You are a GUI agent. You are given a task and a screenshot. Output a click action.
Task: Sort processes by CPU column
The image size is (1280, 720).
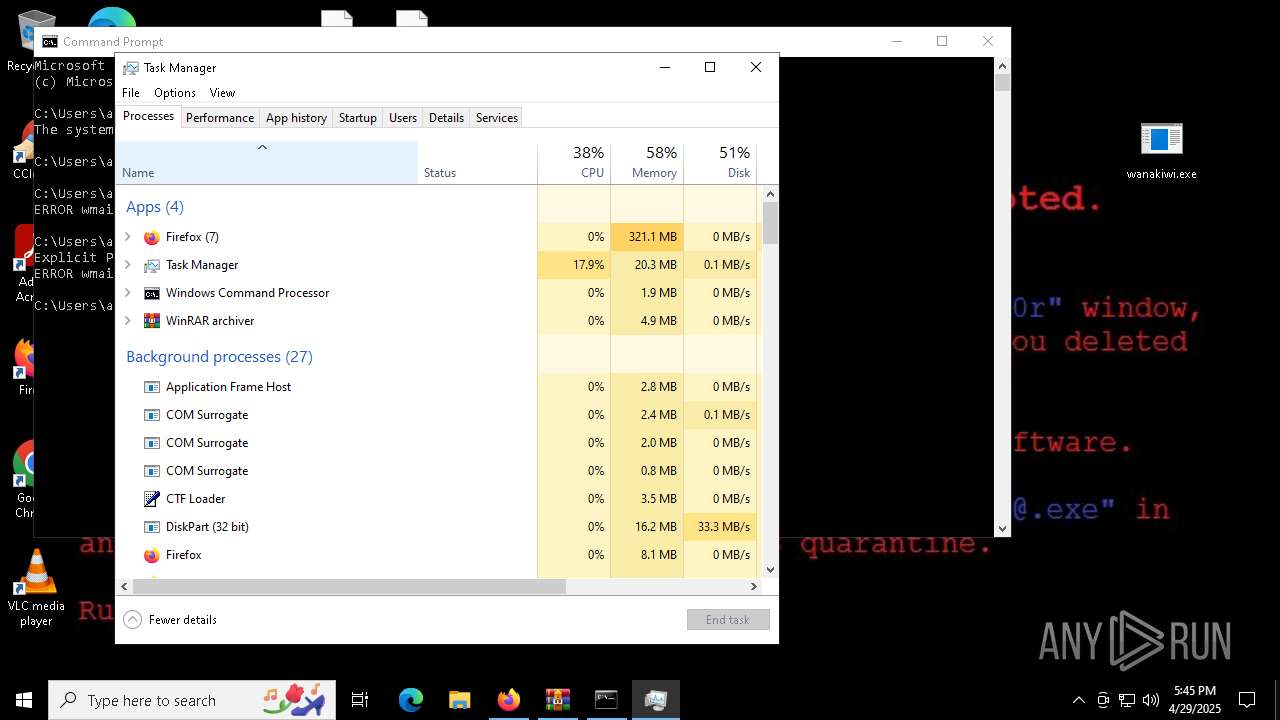(x=574, y=163)
